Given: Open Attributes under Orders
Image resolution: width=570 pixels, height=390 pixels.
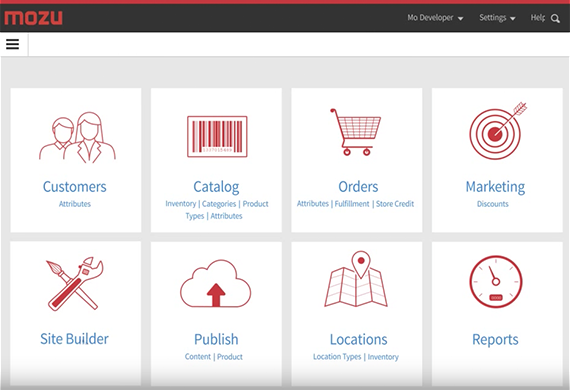Looking at the screenshot, I should coord(313,204).
